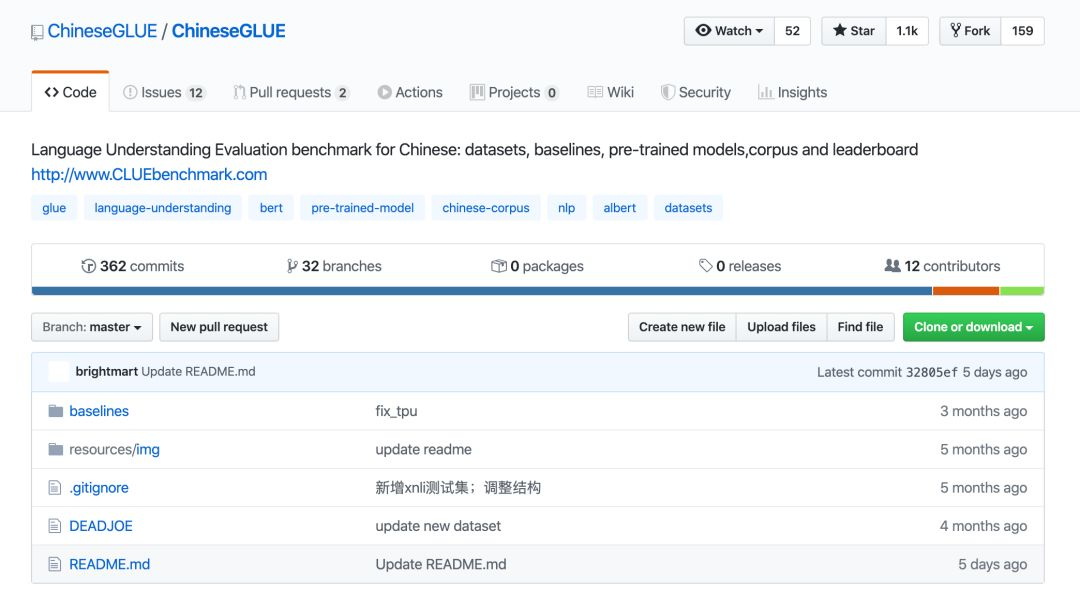Viewport: 1080px width, 591px height.
Task: Click the baselines folder icon
Action: (56, 411)
